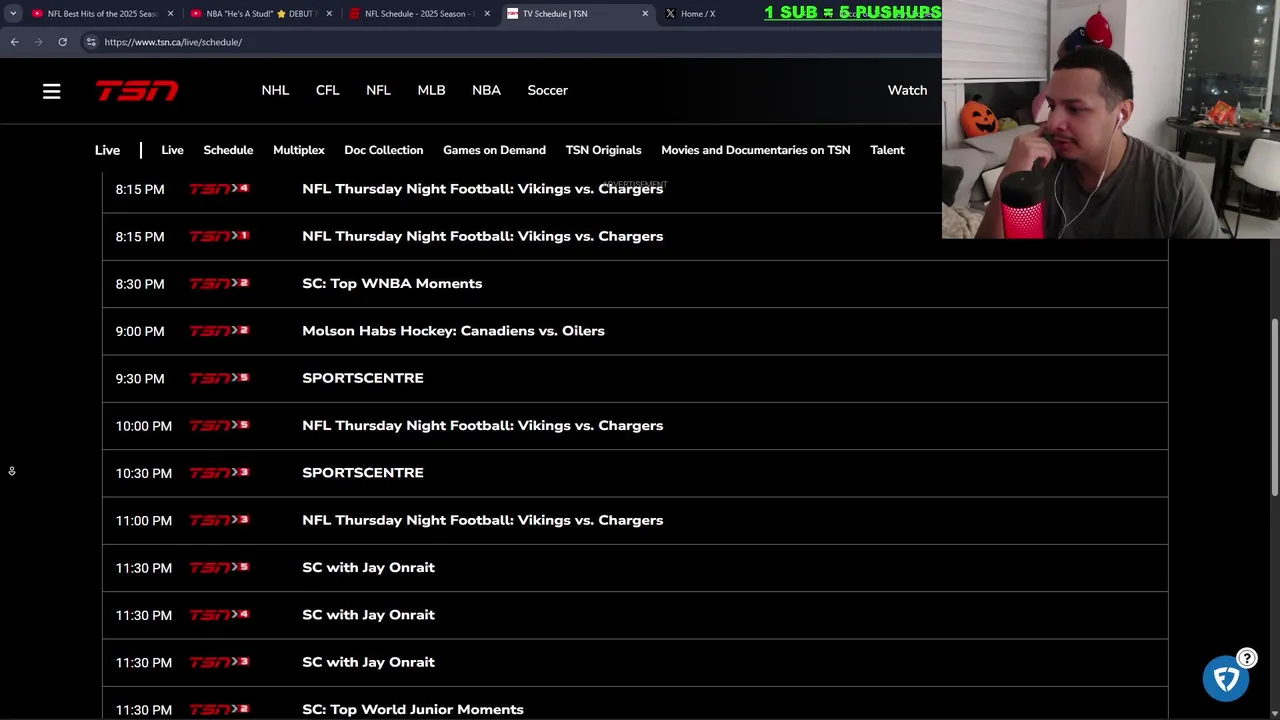Click TSN2 logo in Top World Junior row
This screenshot has width=1280, height=720.
(219, 710)
